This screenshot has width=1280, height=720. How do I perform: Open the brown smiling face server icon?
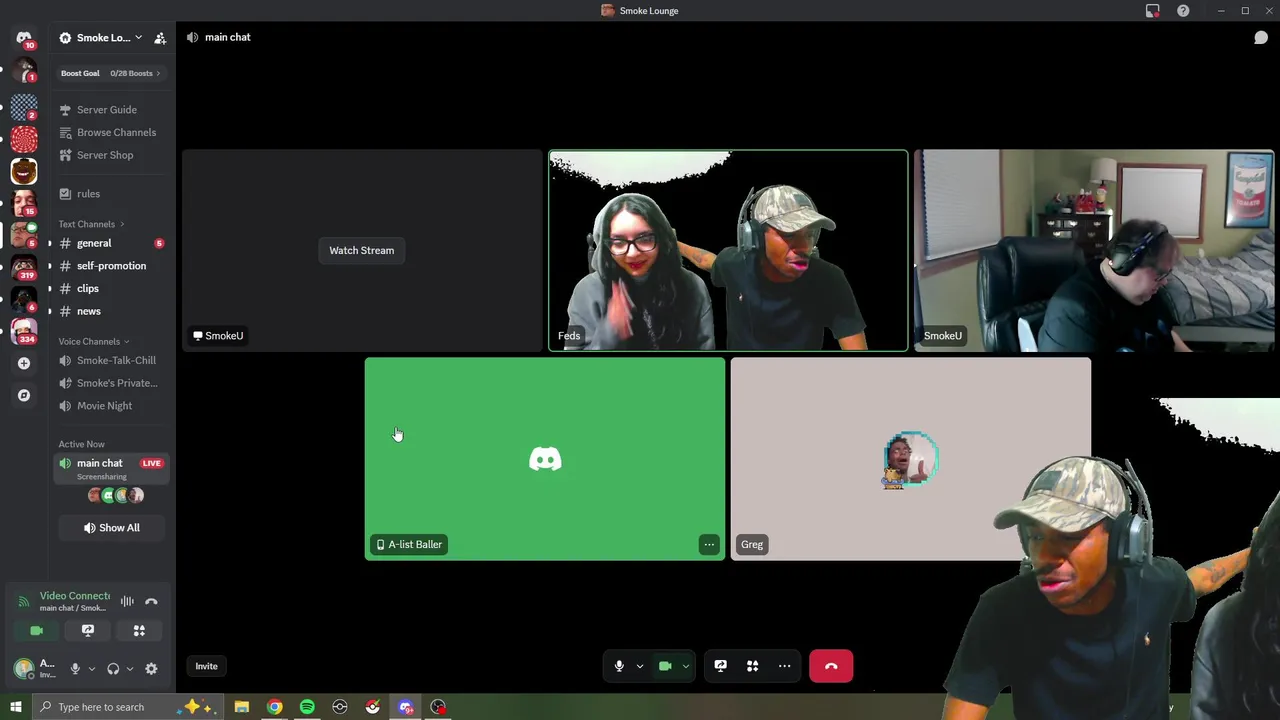point(24,171)
